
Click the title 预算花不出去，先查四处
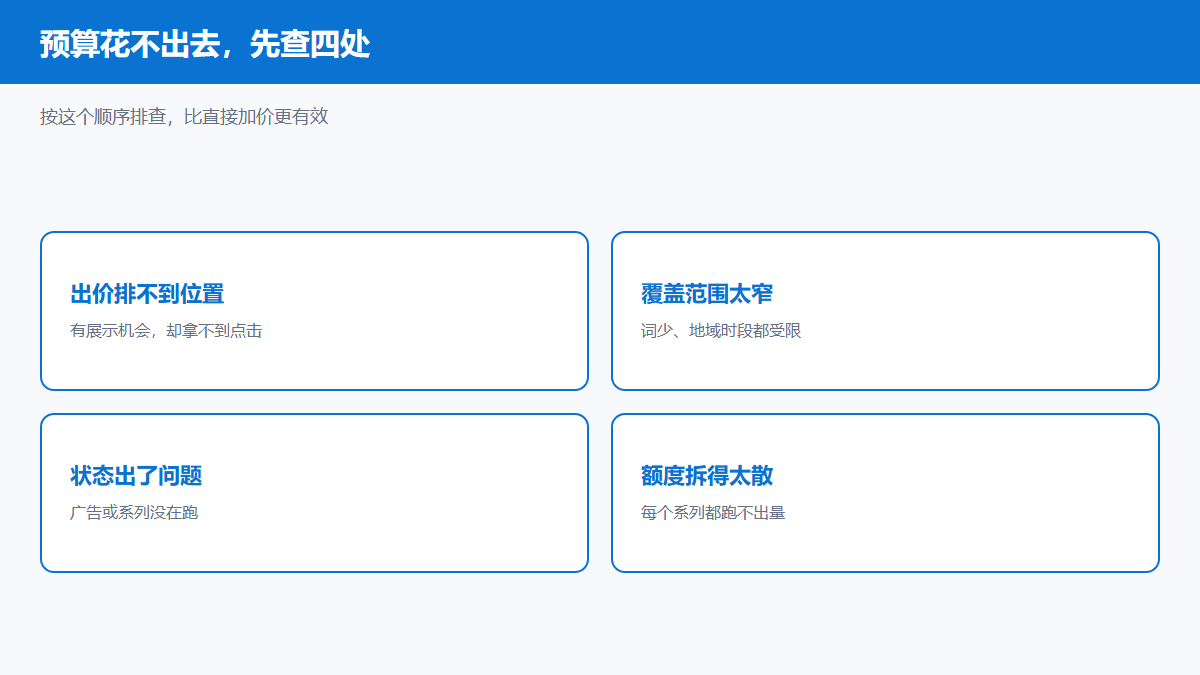point(205,44)
